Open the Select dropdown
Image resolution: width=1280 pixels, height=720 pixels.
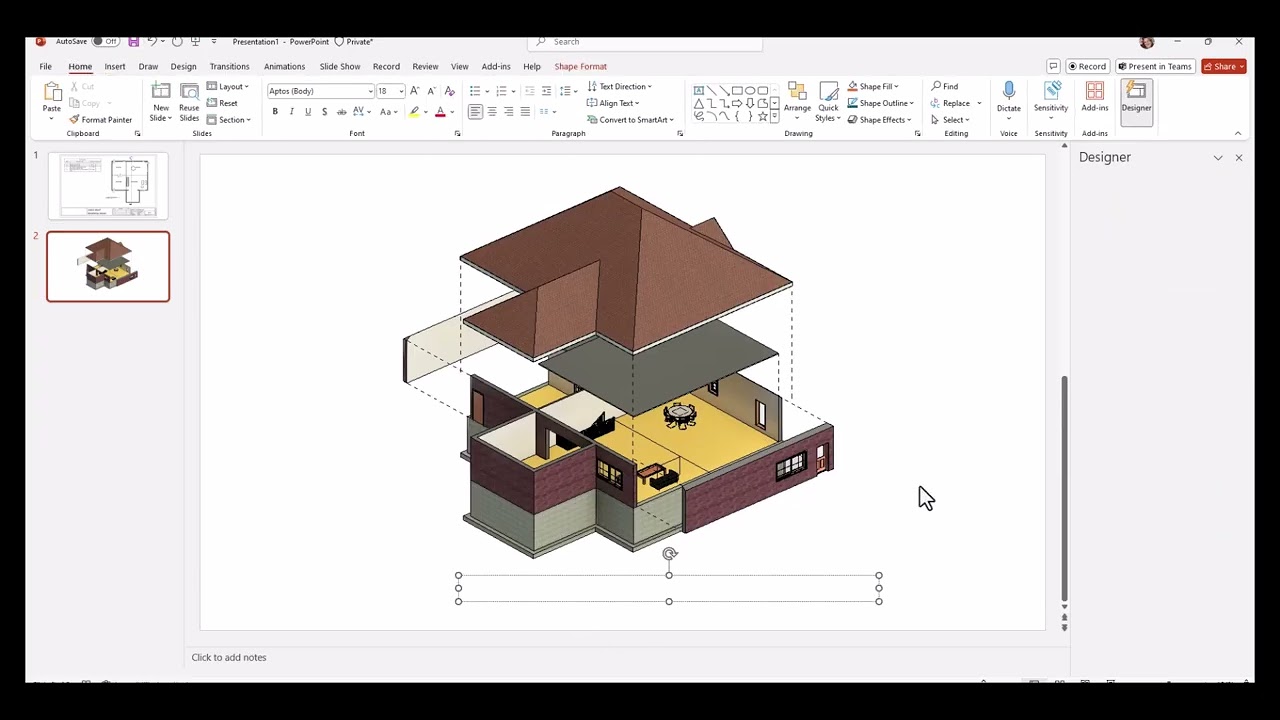pos(950,120)
